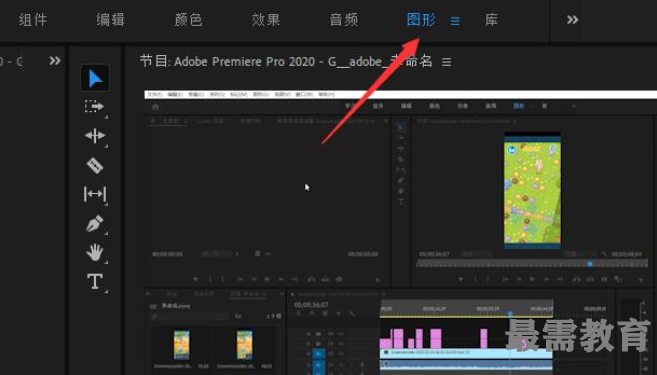Select the Track Select Forward tool

pyautogui.click(x=95, y=107)
